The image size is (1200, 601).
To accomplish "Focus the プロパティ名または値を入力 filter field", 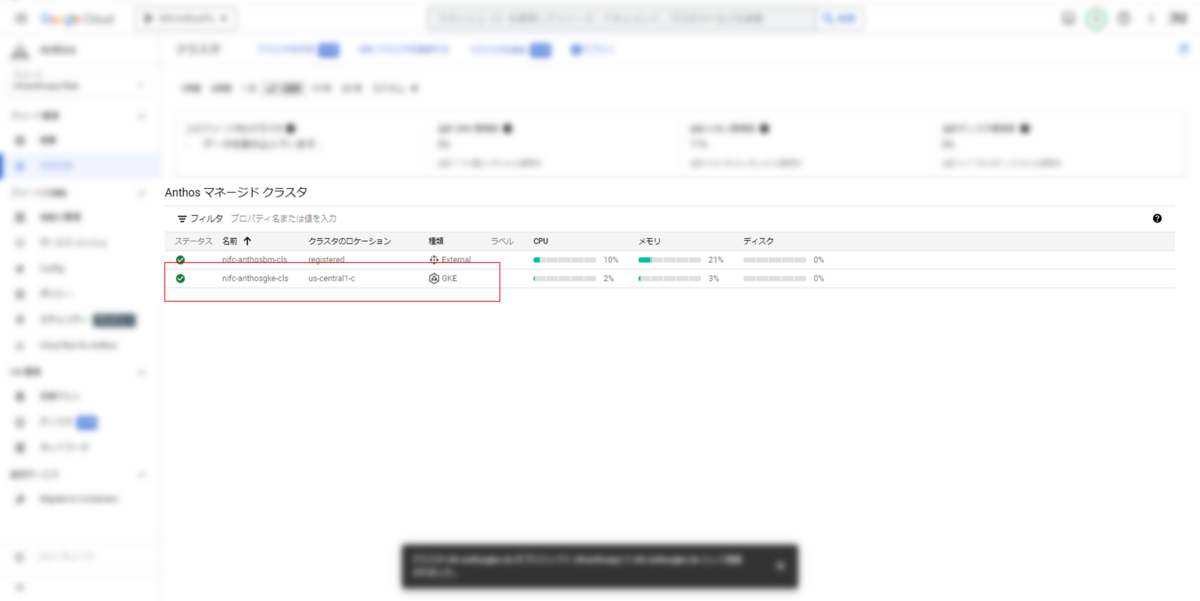I will 284,218.
